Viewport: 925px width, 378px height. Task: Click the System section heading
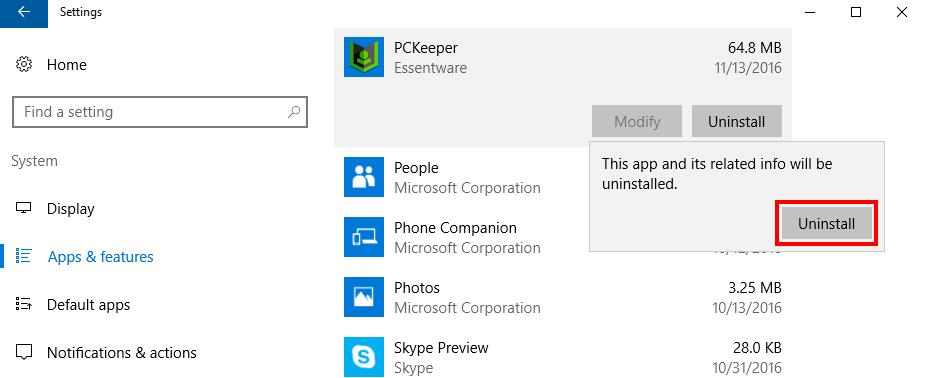35,161
